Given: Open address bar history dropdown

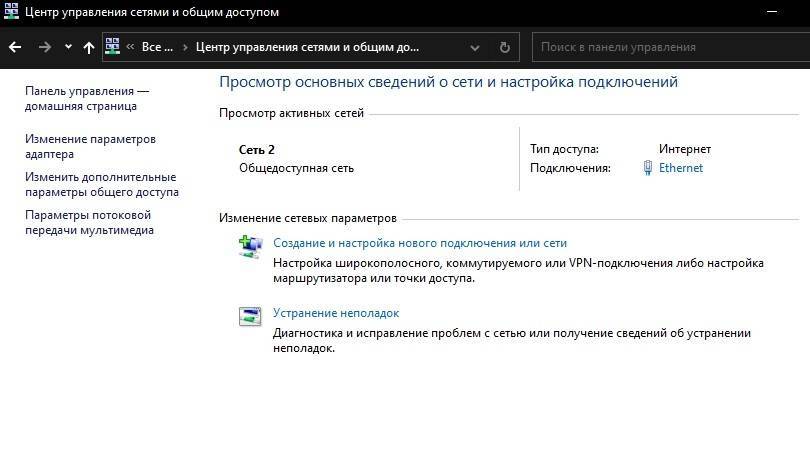Looking at the screenshot, I should (x=478, y=47).
